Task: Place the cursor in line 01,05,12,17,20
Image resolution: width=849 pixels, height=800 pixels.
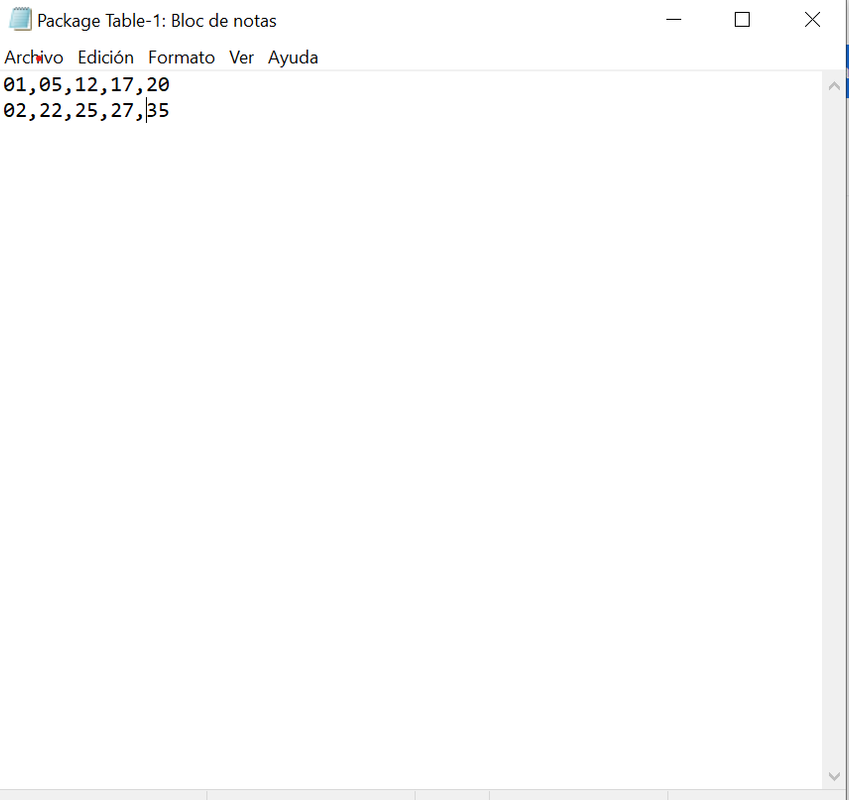Action: tap(86, 84)
